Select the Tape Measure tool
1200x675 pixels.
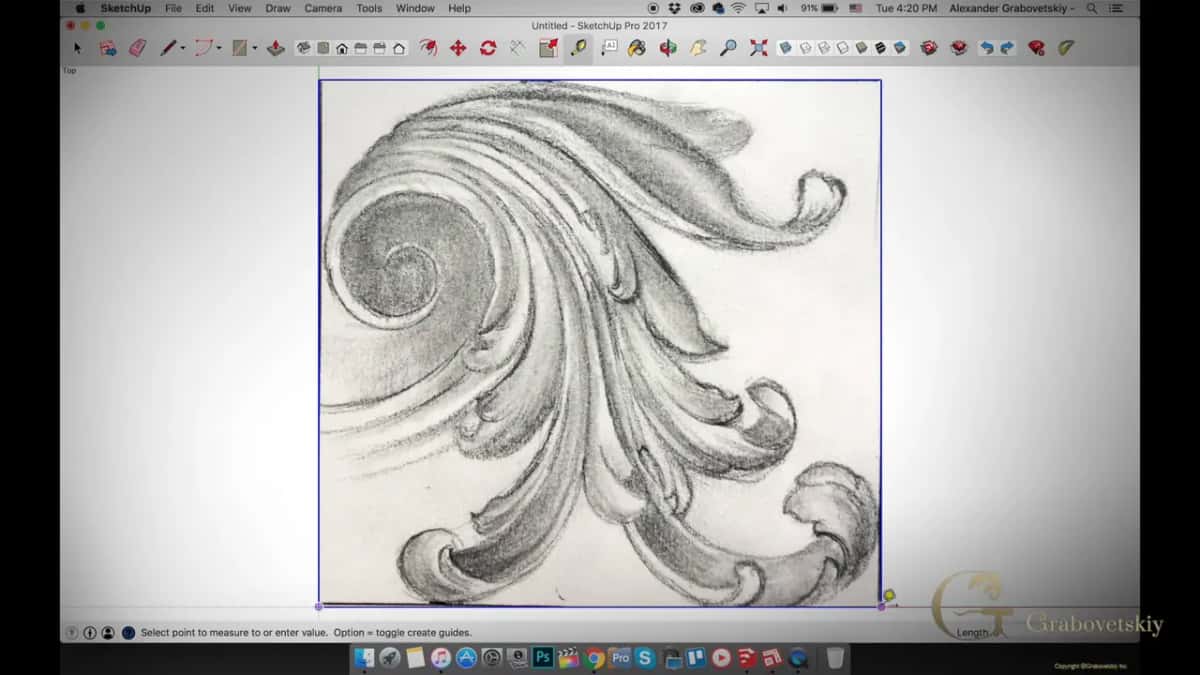pyautogui.click(x=578, y=48)
